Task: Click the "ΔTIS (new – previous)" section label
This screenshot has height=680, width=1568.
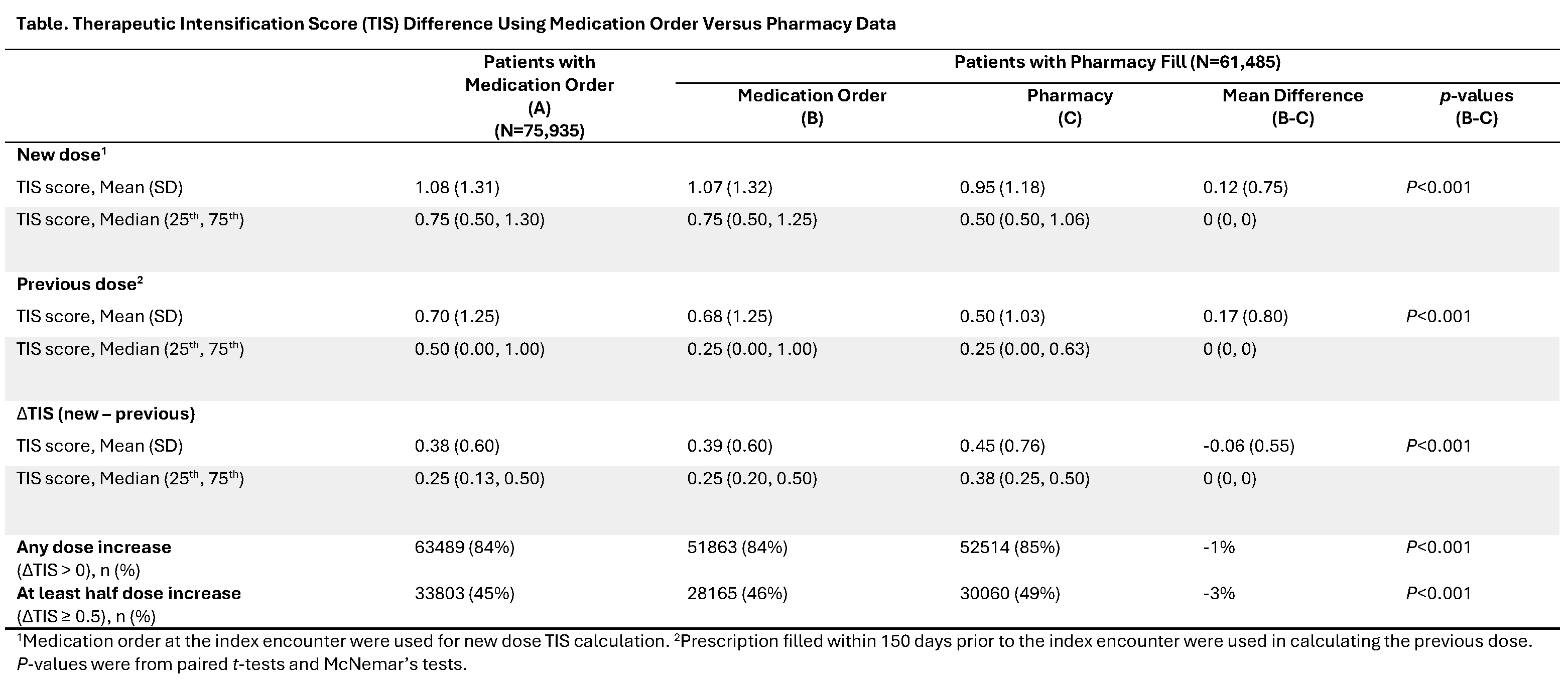Action: coord(106,414)
